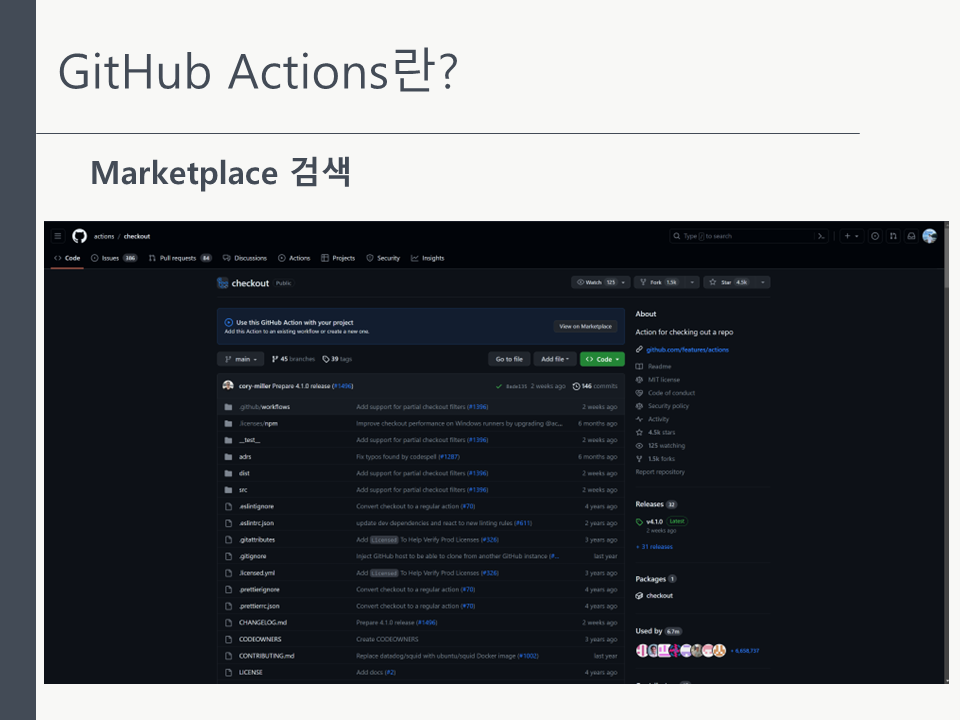Switch to the Issues tab
Viewport: 960px width, 720px height.
coord(114,258)
